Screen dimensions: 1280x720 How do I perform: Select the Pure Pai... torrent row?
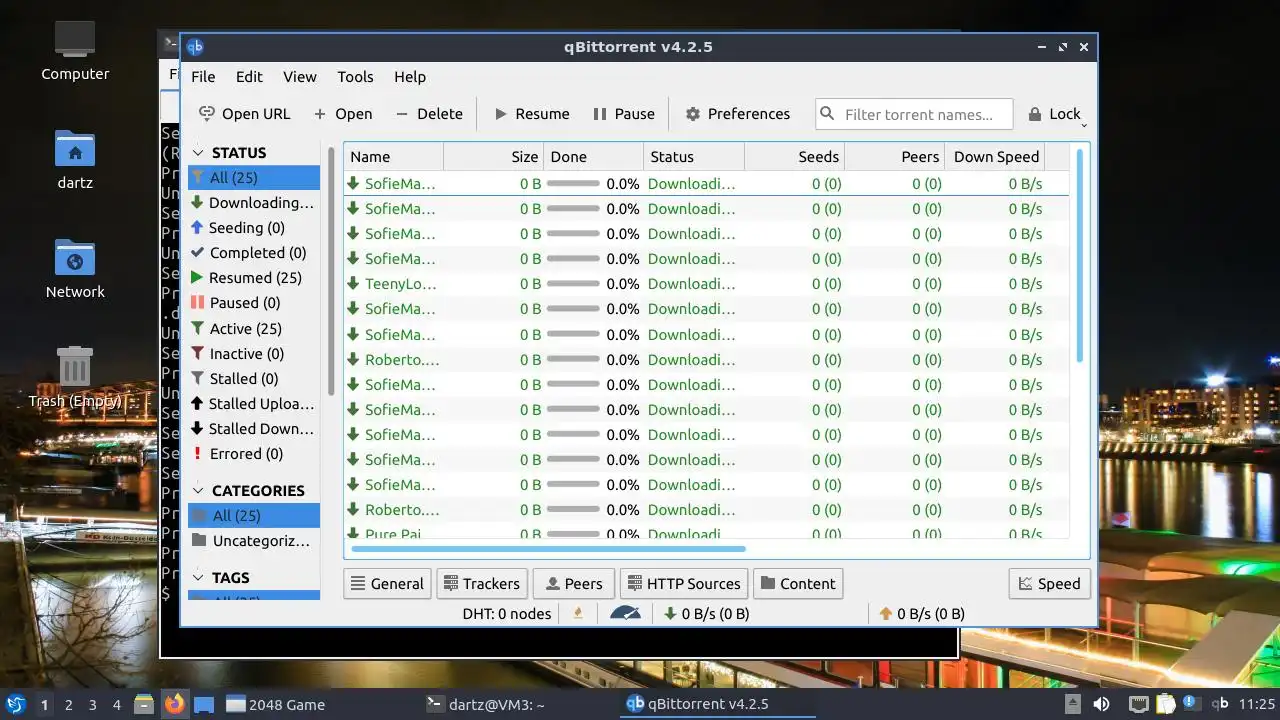click(706, 534)
